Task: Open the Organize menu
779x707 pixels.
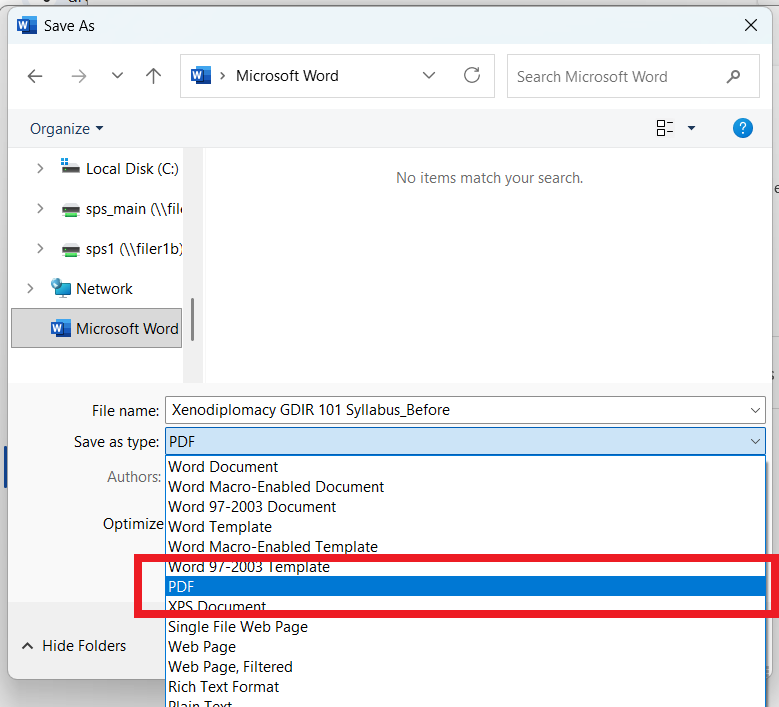Action: point(67,129)
